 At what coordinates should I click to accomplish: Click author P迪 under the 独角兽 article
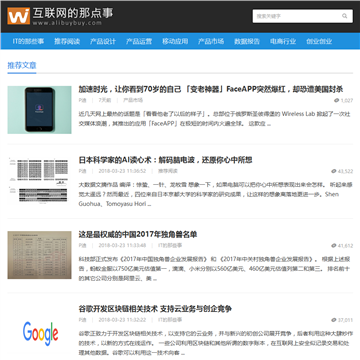pyautogui.click(x=82, y=245)
